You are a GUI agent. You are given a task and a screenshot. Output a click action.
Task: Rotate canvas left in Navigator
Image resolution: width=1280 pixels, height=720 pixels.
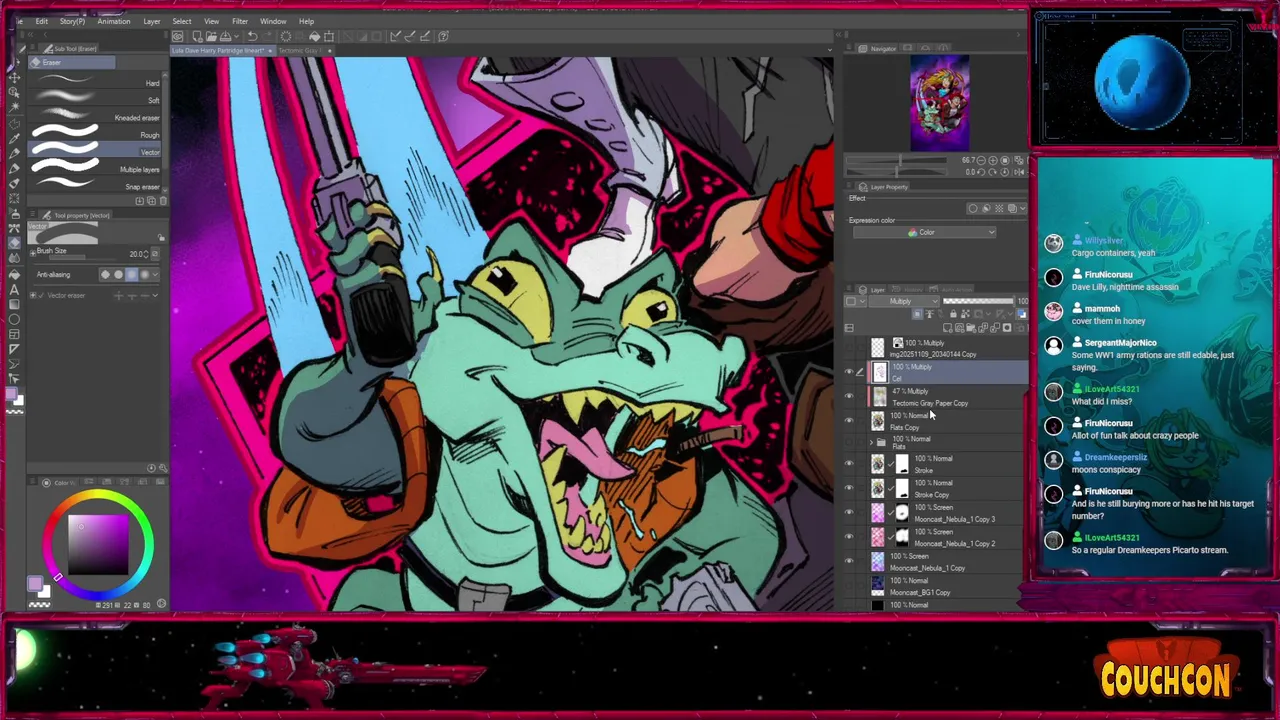[x=981, y=172]
